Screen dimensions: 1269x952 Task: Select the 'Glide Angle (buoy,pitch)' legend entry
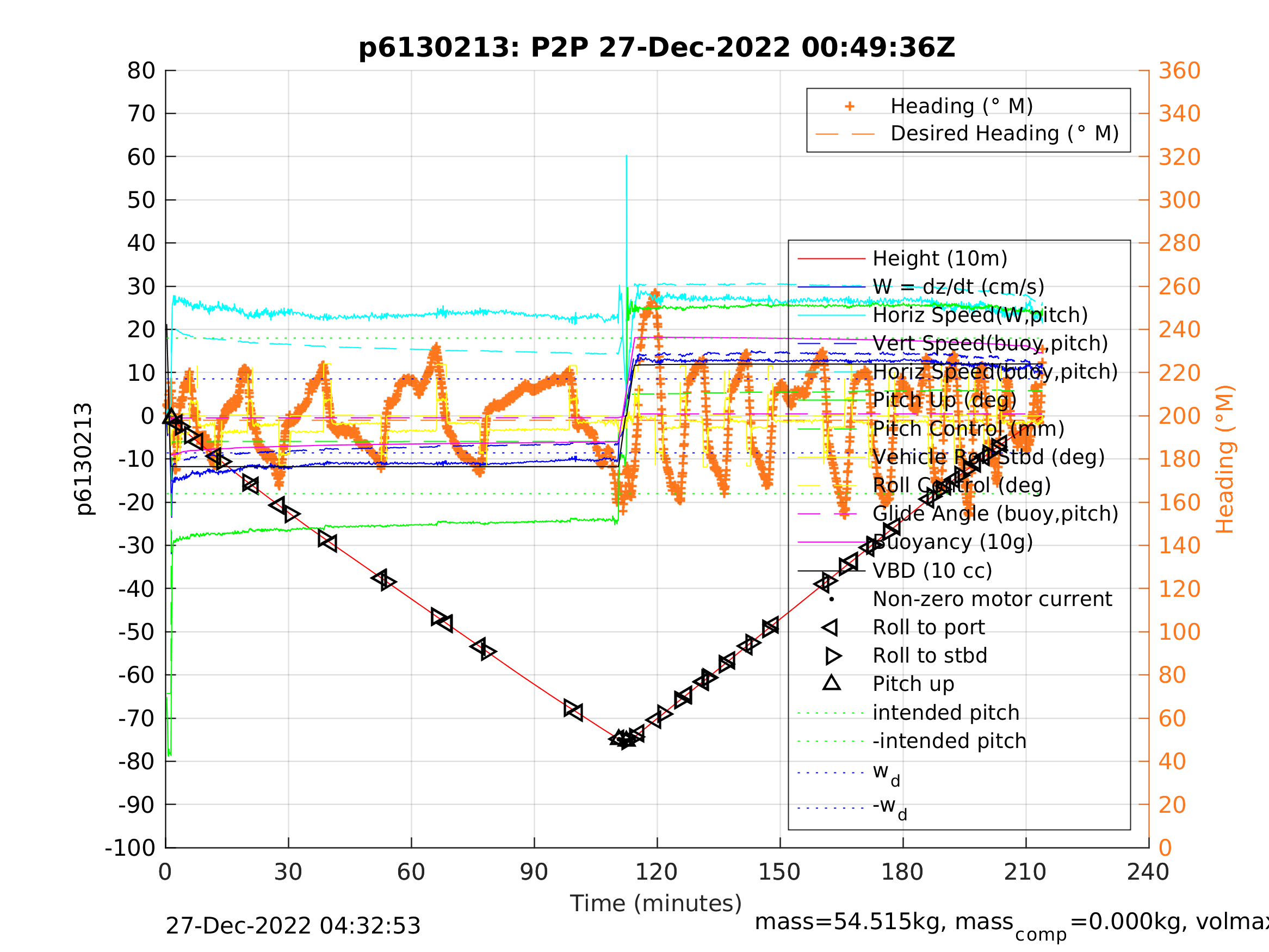(995, 514)
